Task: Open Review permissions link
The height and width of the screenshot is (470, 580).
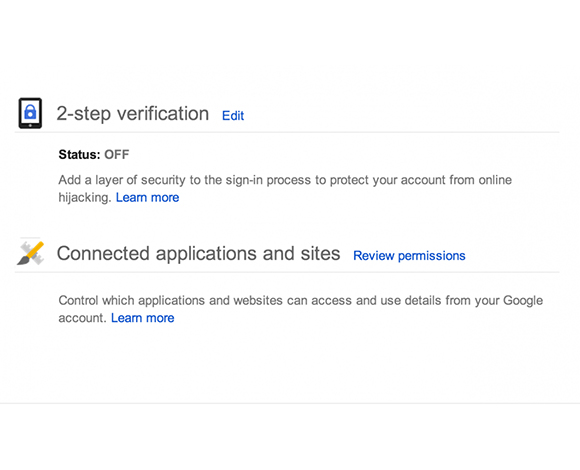Action: (409, 256)
